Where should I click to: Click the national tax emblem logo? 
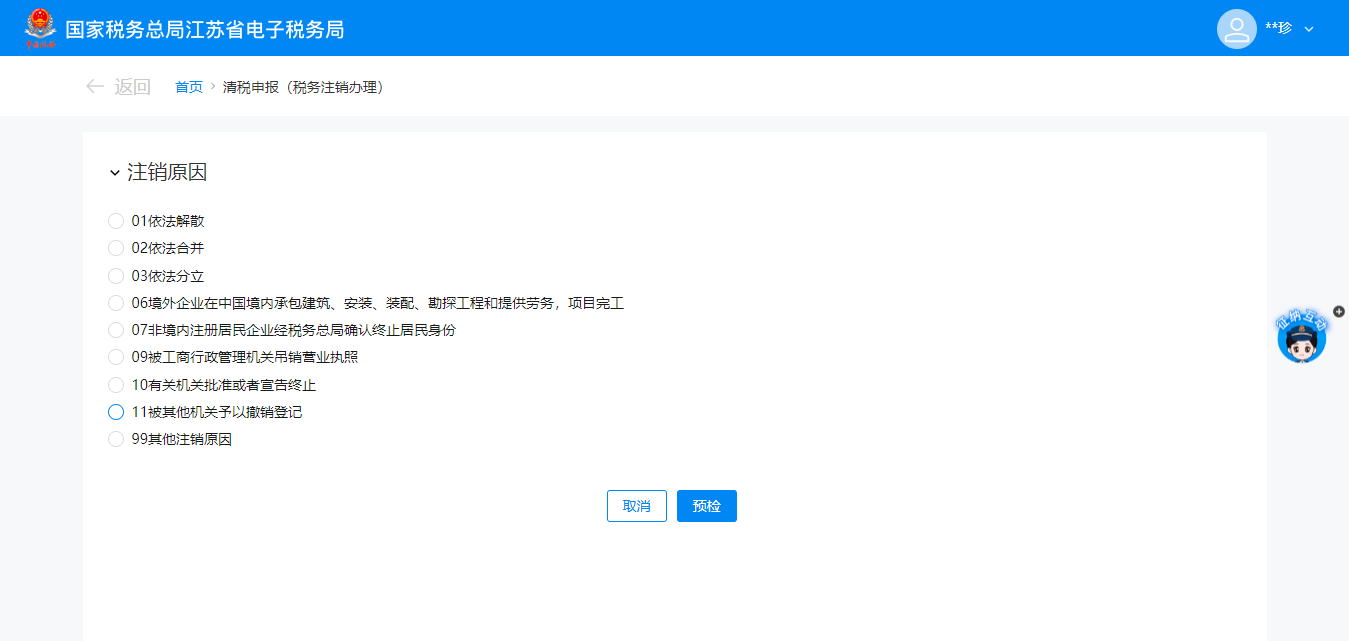pyautogui.click(x=41, y=28)
